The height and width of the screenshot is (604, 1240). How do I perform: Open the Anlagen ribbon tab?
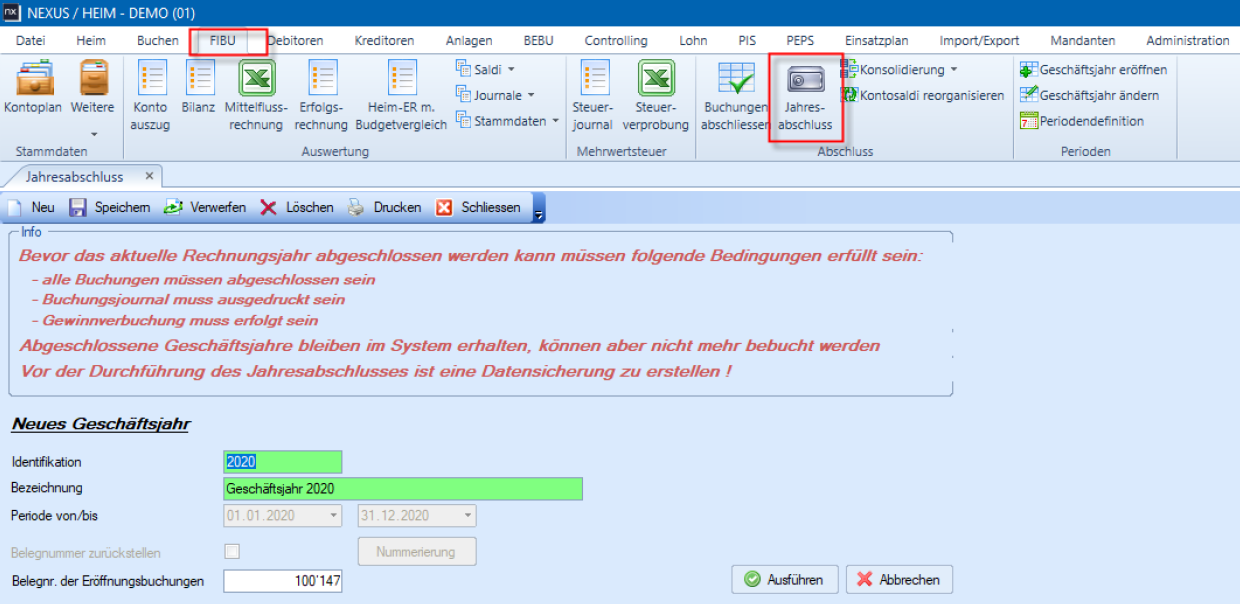pyautogui.click(x=469, y=41)
